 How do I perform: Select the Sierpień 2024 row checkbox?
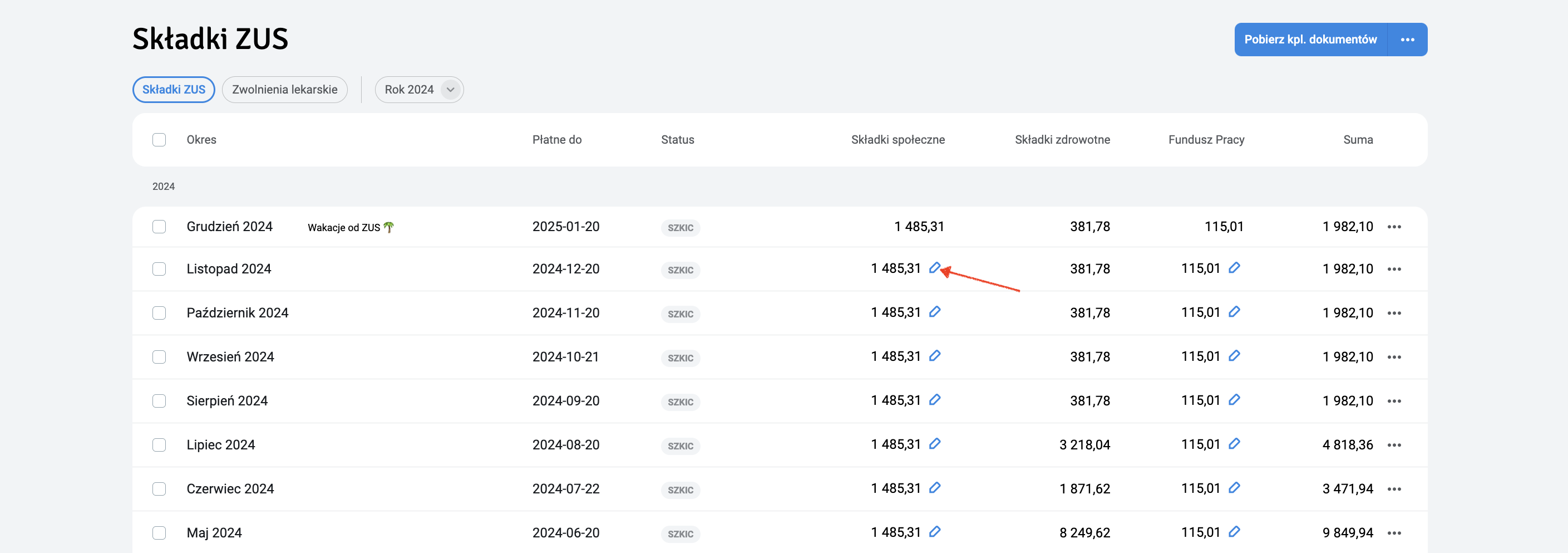click(159, 400)
